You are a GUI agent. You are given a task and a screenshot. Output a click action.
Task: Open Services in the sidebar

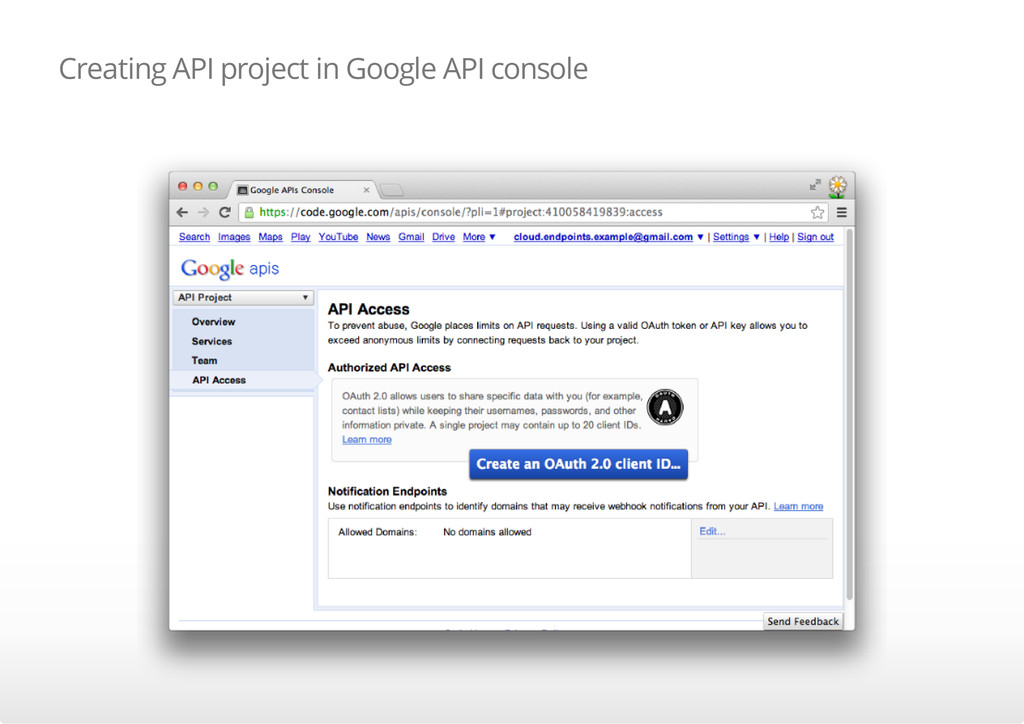tap(212, 341)
